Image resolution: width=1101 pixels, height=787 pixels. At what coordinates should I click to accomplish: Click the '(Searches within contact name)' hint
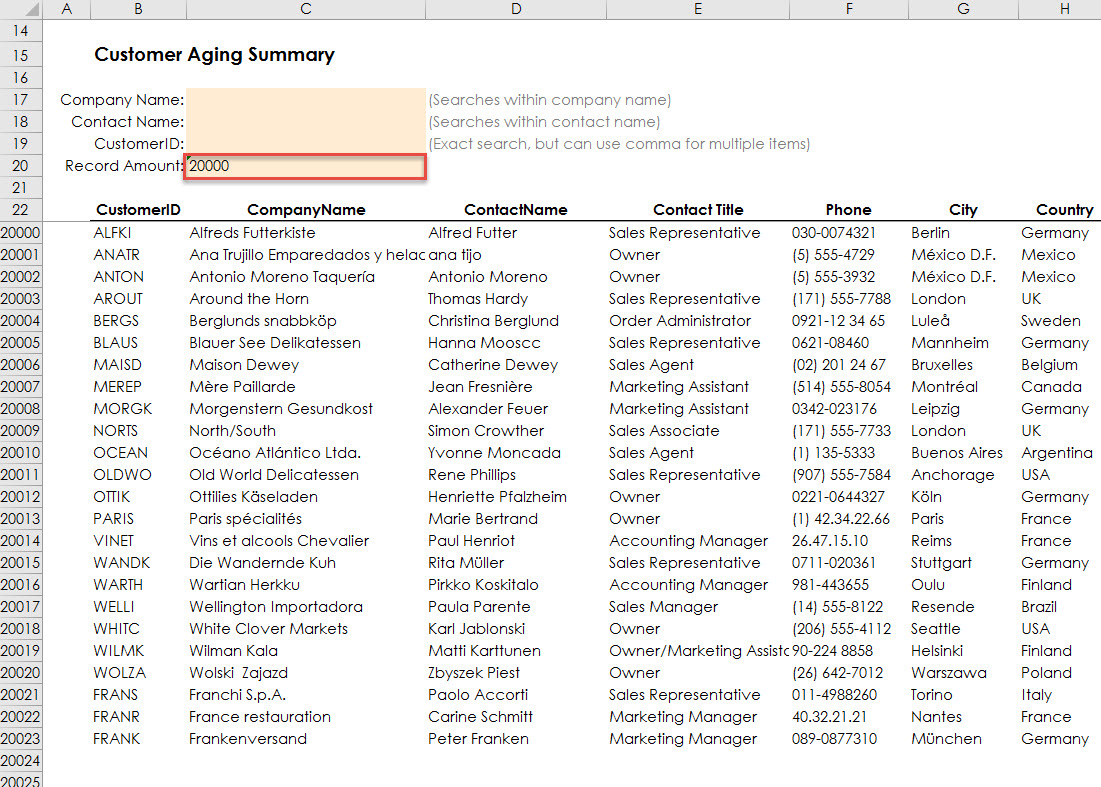(x=544, y=121)
